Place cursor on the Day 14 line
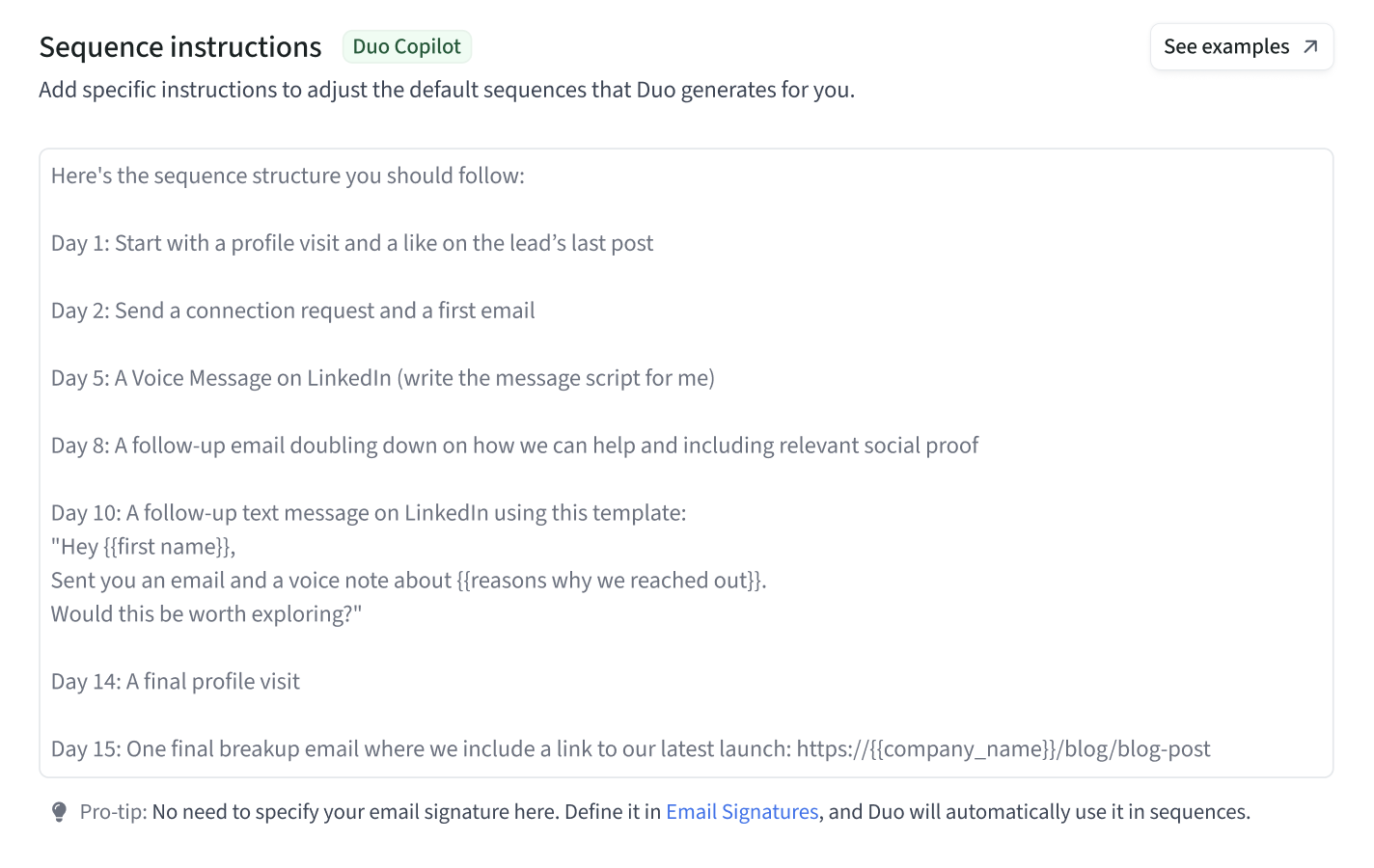The height and width of the screenshot is (868, 1374). pos(175,683)
